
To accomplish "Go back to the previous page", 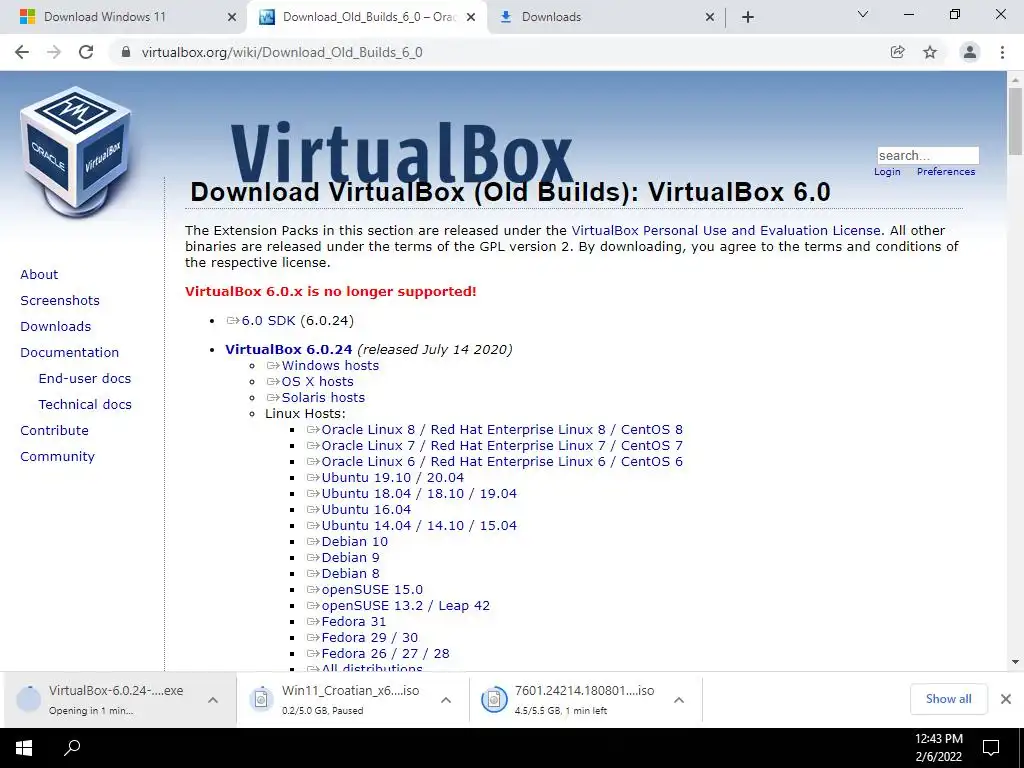I will click(22, 52).
